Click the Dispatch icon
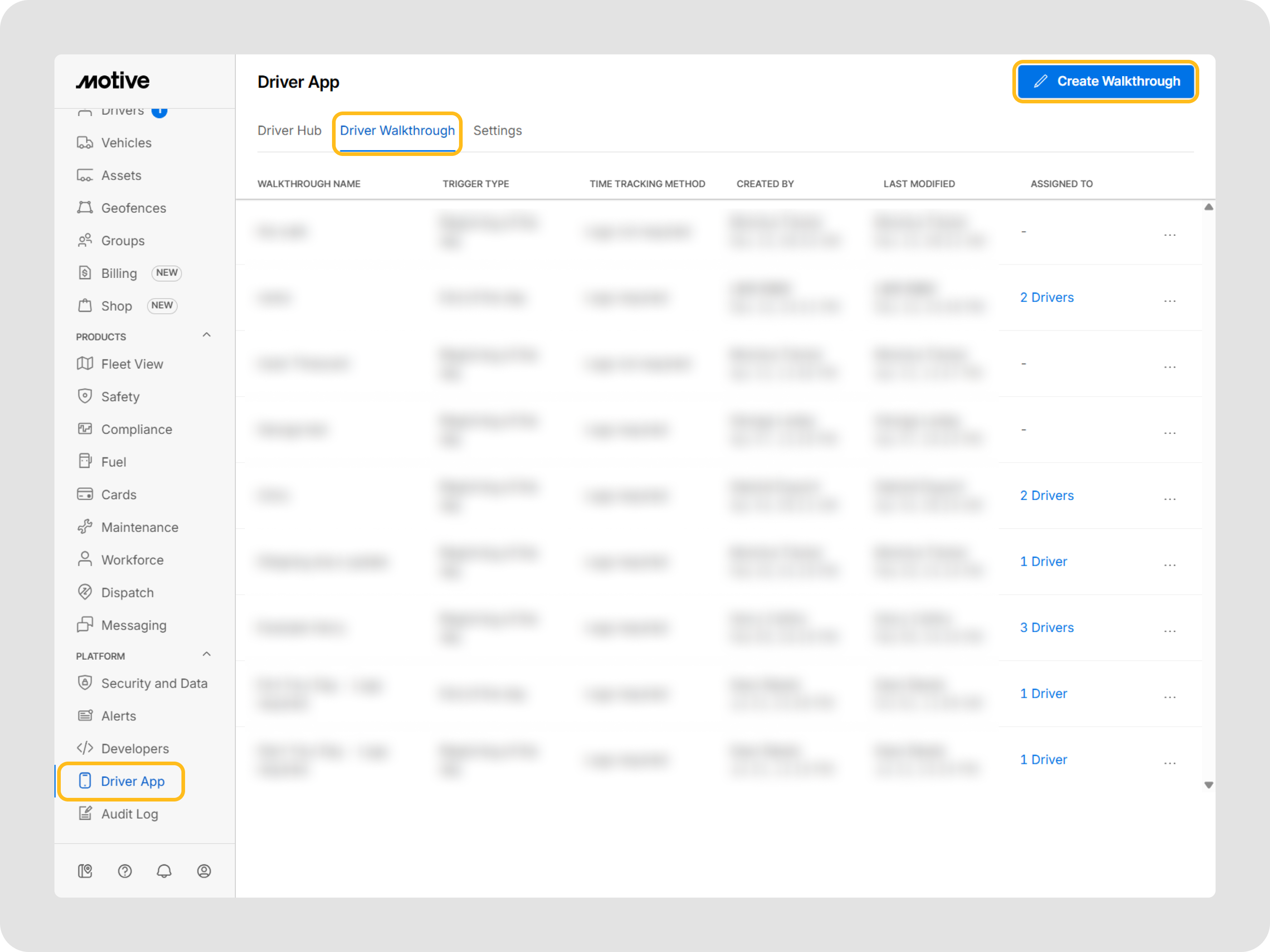1270x952 pixels. (85, 592)
